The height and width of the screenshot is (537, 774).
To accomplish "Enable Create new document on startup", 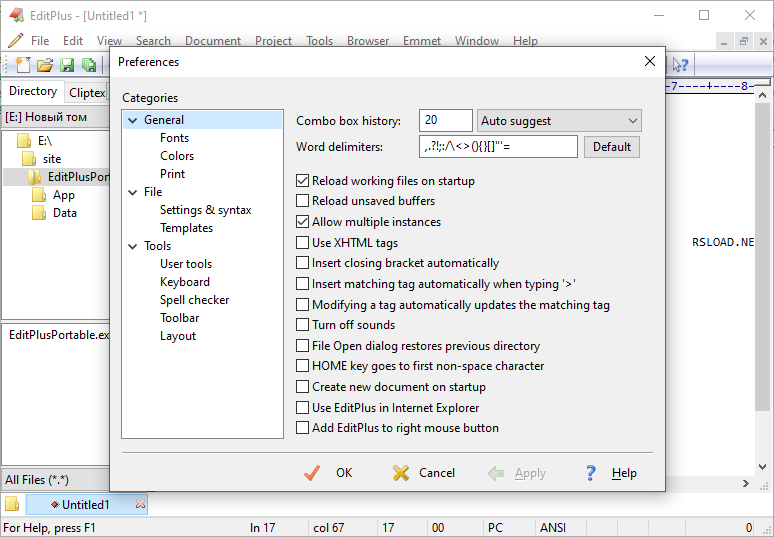I will click(302, 386).
